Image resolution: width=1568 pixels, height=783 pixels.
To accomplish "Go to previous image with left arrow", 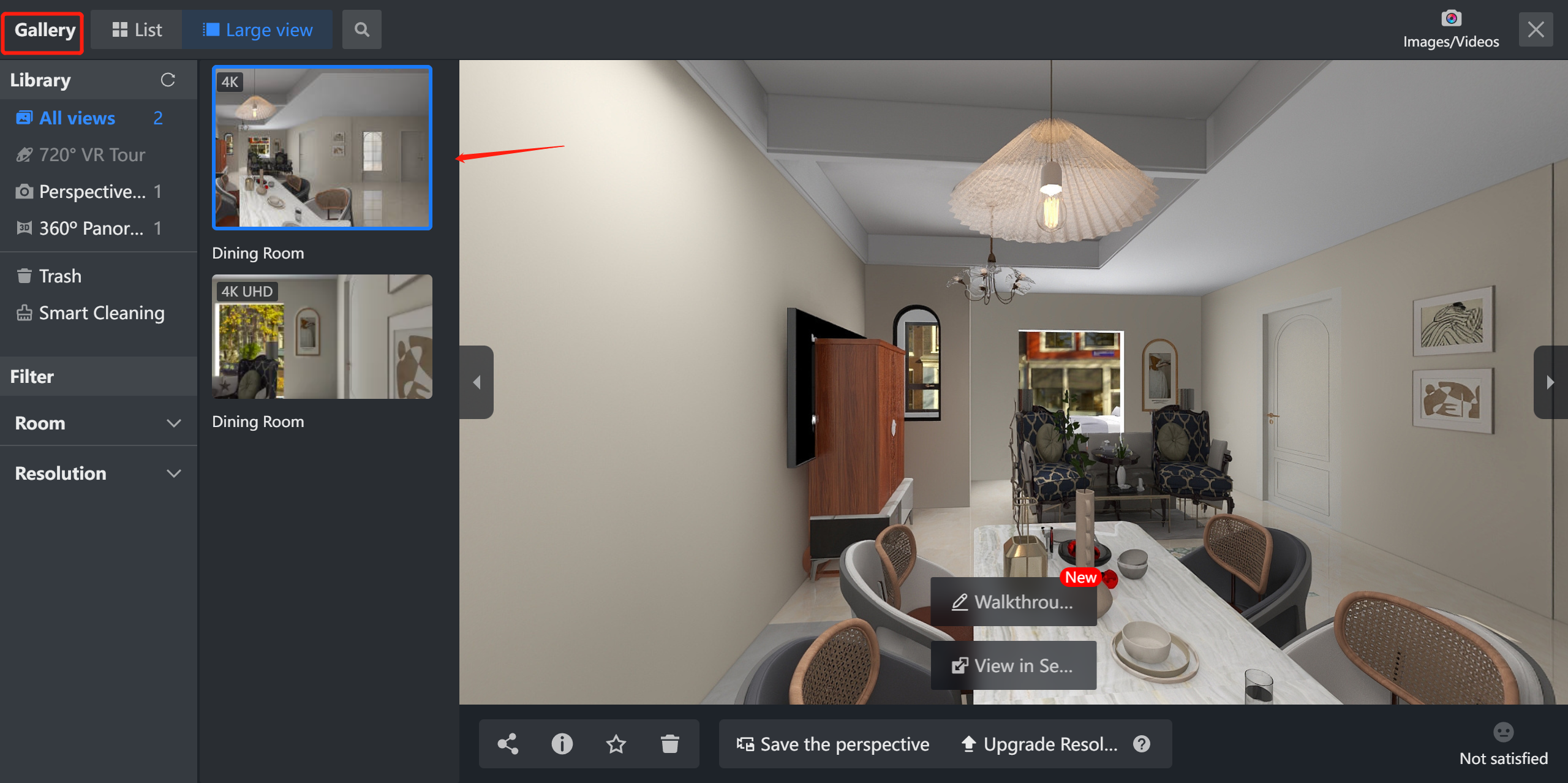I will tap(477, 382).
